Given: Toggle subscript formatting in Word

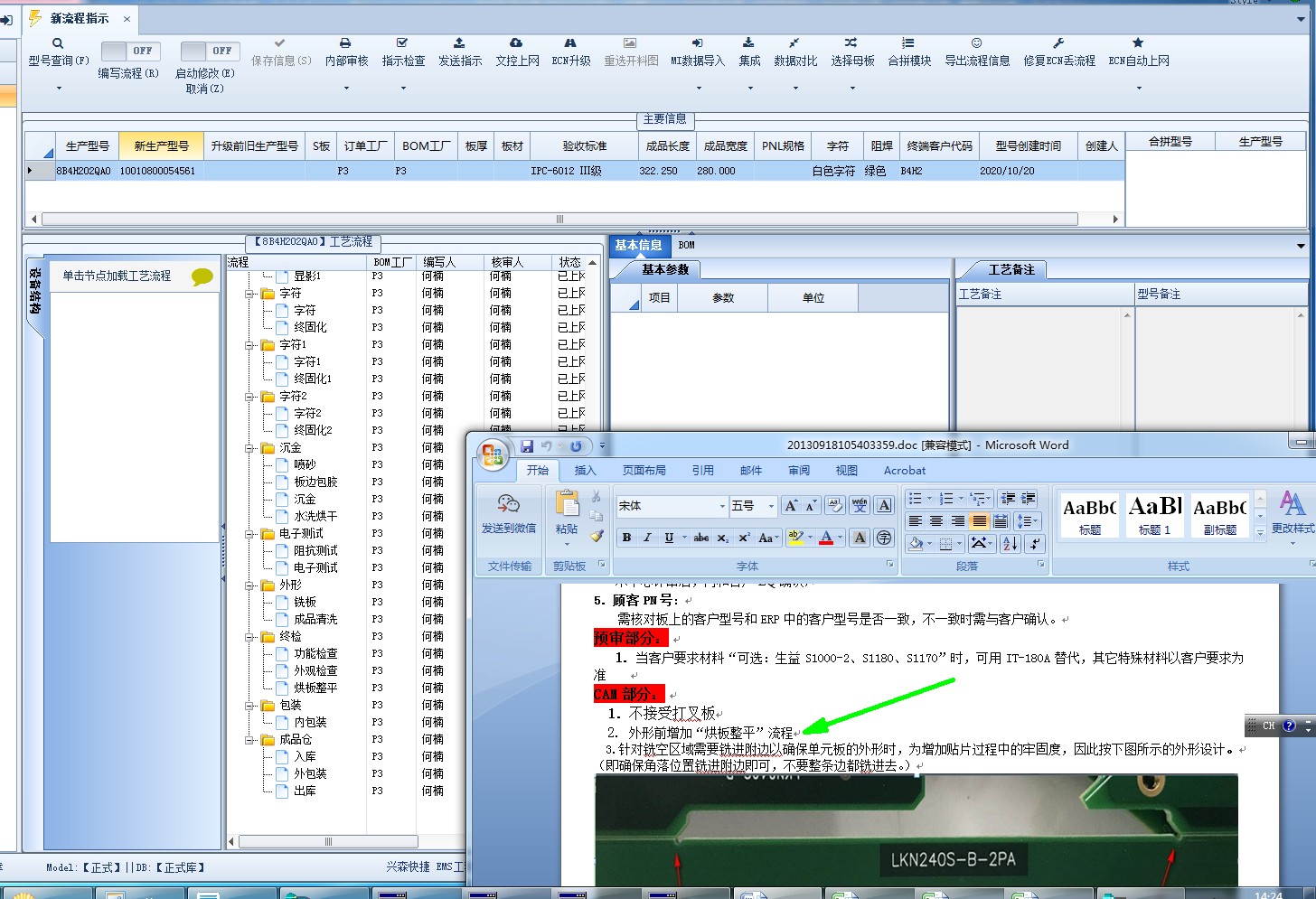Looking at the screenshot, I should [723, 538].
